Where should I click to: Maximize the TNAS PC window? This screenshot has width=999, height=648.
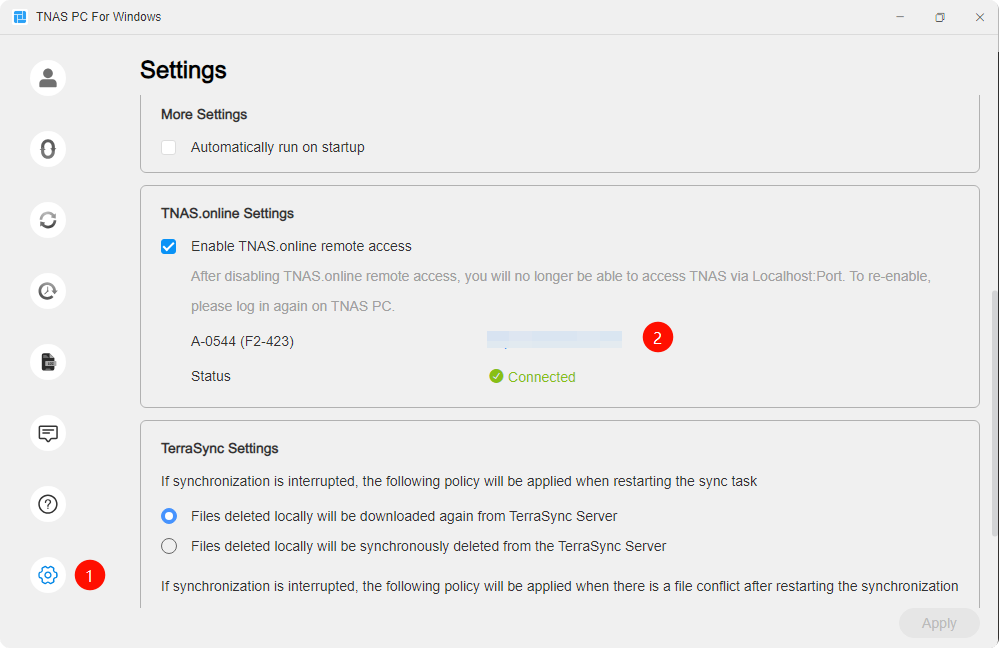tap(940, 17)
